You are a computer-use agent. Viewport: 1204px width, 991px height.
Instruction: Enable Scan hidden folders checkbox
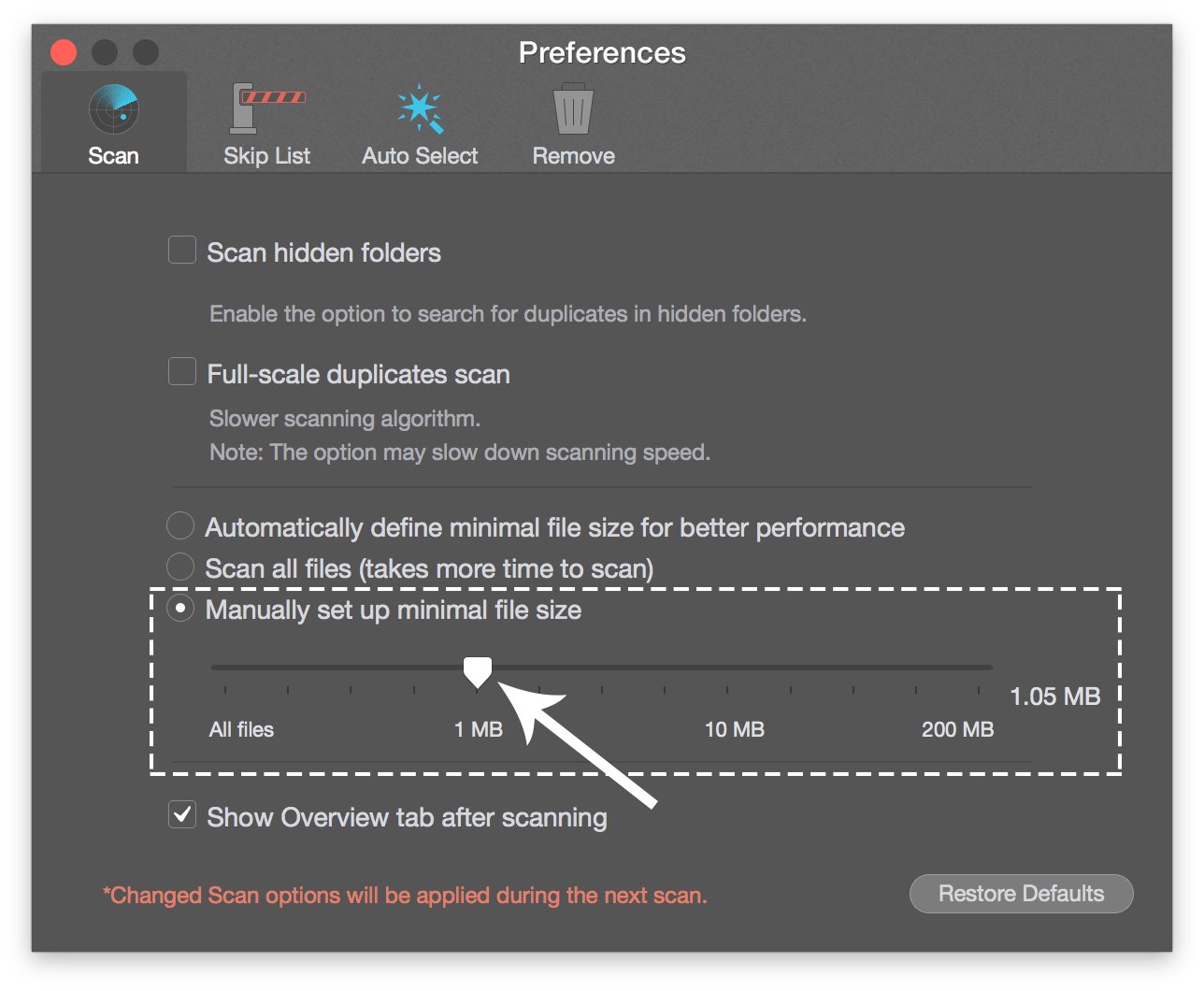181,251
